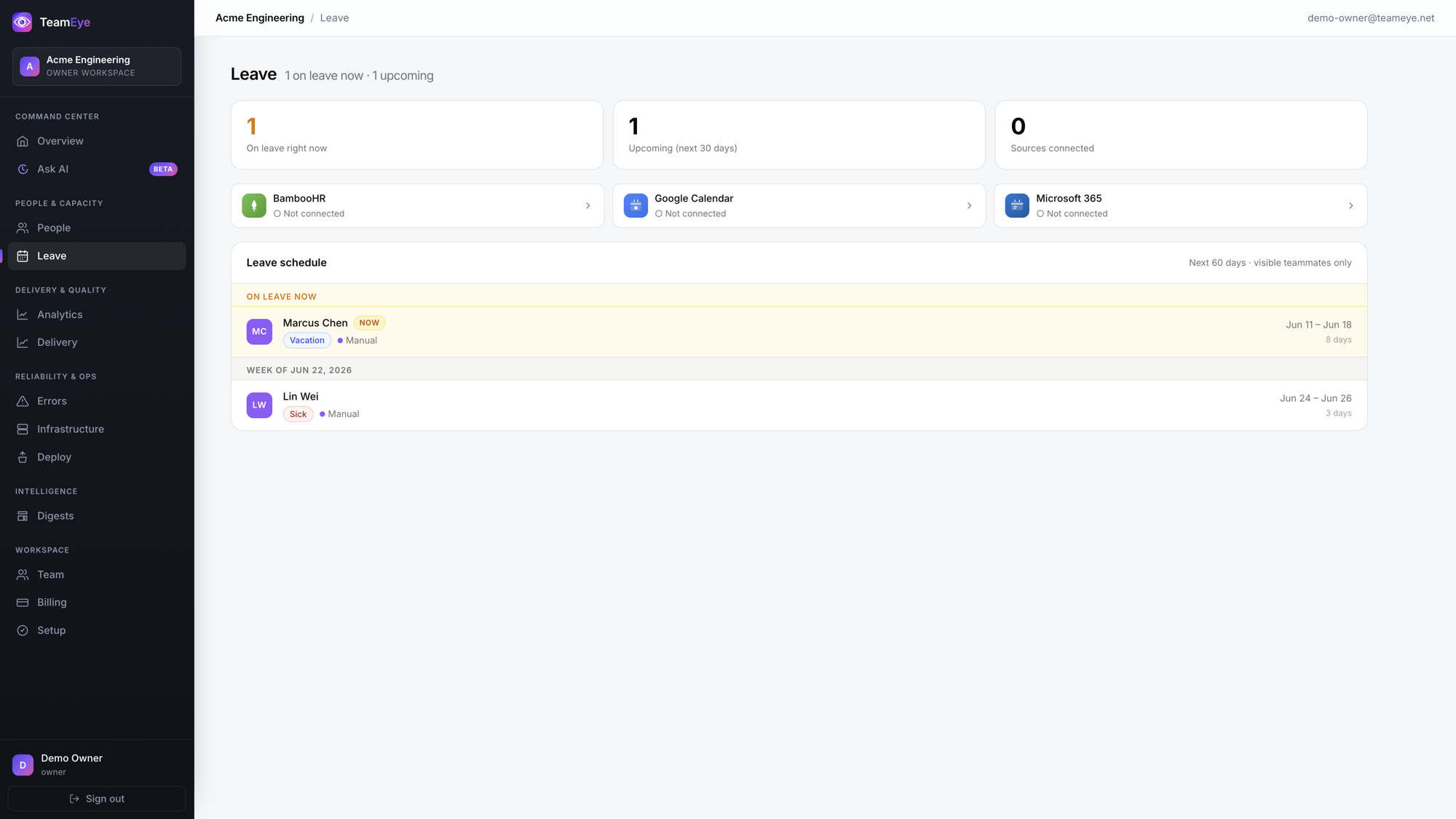Open the BambooHR integration icon

pyautogui.click(x=254, y=205)
